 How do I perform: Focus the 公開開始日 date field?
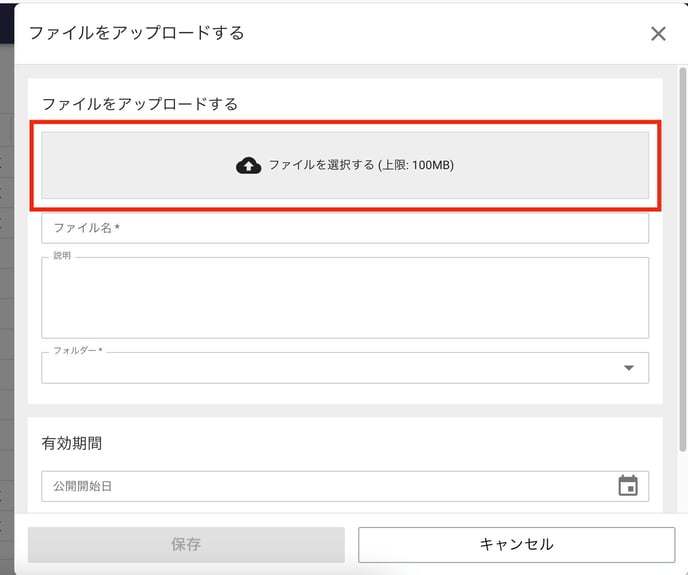[345, 486]
